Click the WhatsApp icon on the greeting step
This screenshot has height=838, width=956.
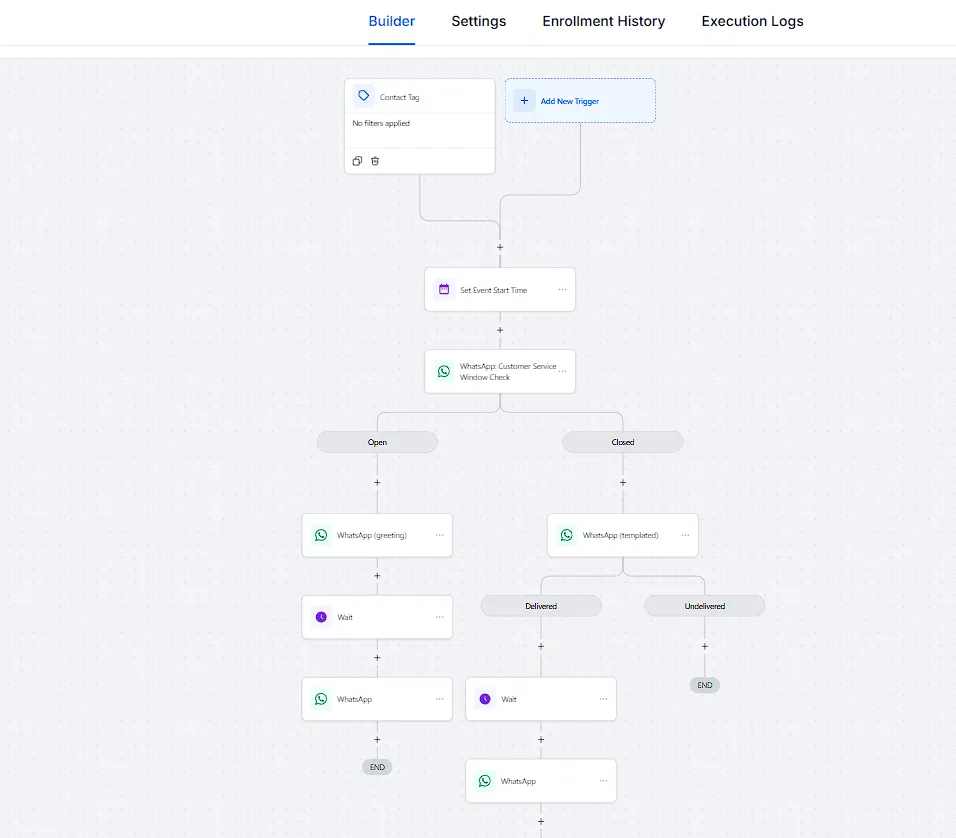tap(321, 535)
